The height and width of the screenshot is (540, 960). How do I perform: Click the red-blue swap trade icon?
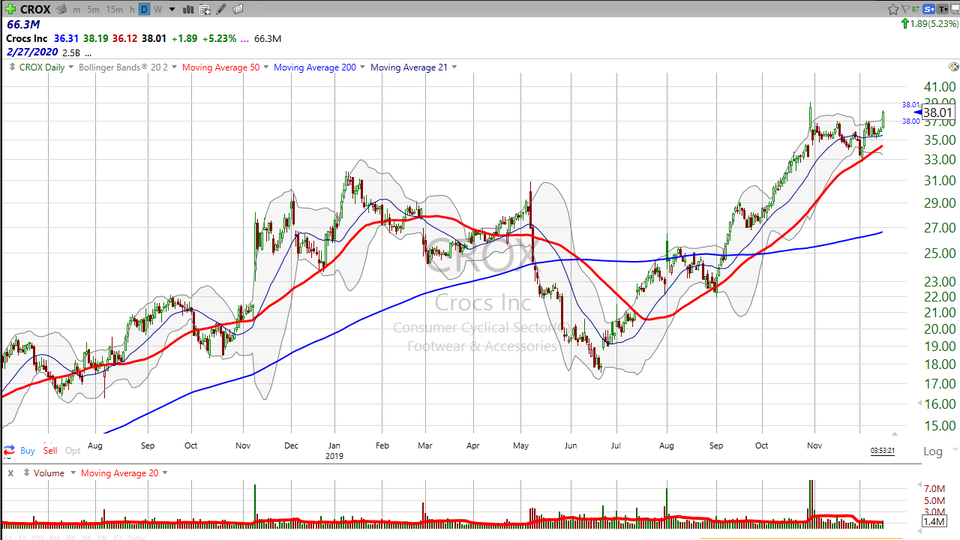(x=9, y=451)
